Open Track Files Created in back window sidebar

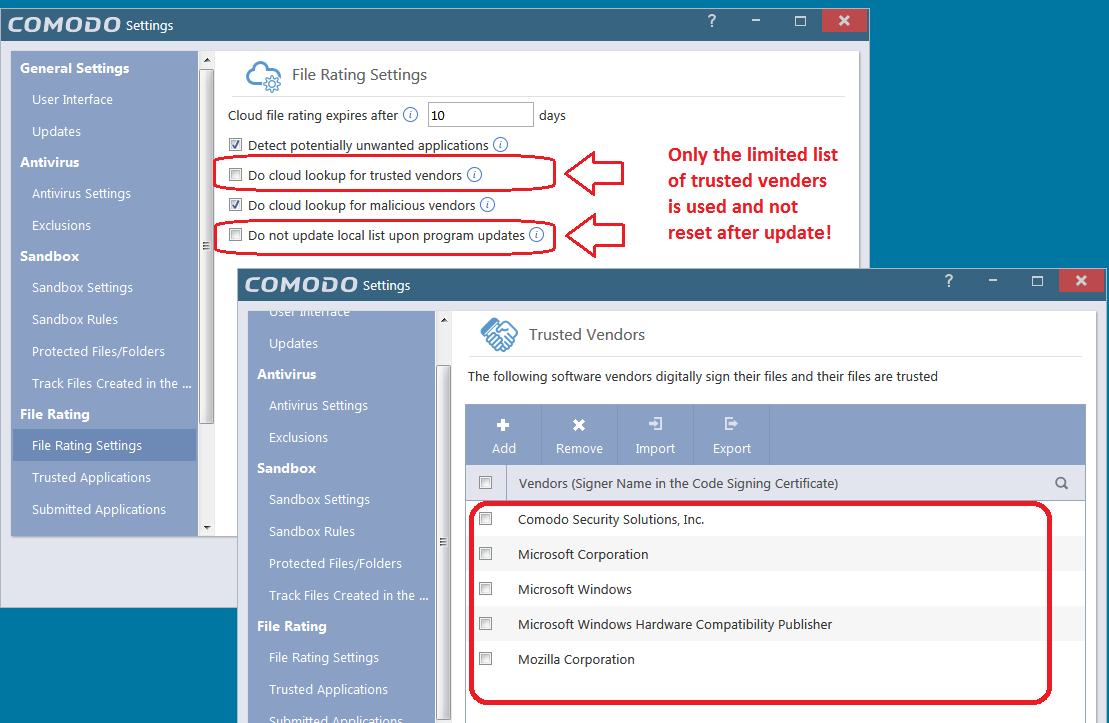pos(111,383)
